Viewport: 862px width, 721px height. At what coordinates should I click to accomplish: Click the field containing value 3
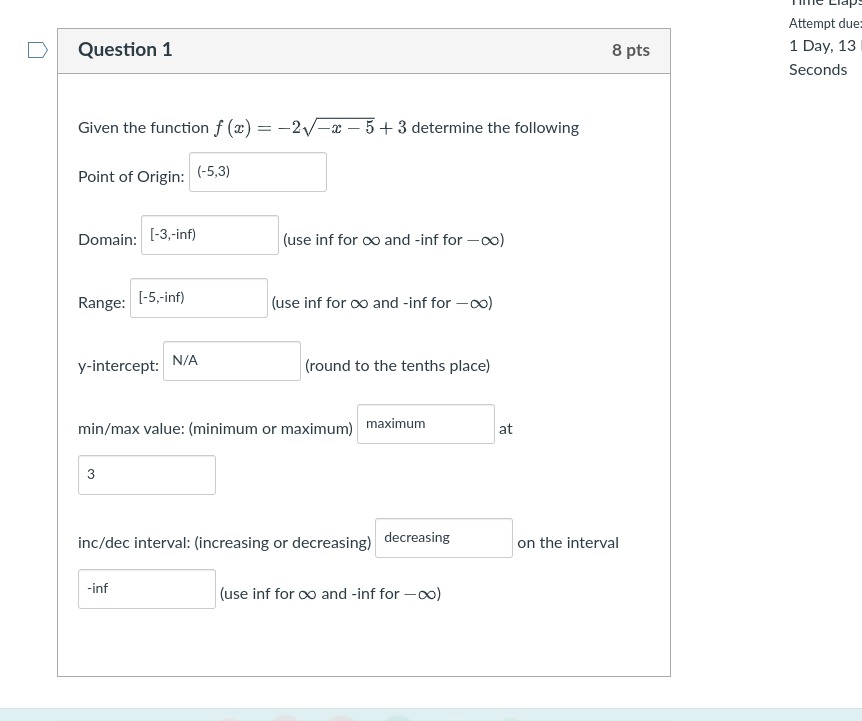(x=147, y=475)
